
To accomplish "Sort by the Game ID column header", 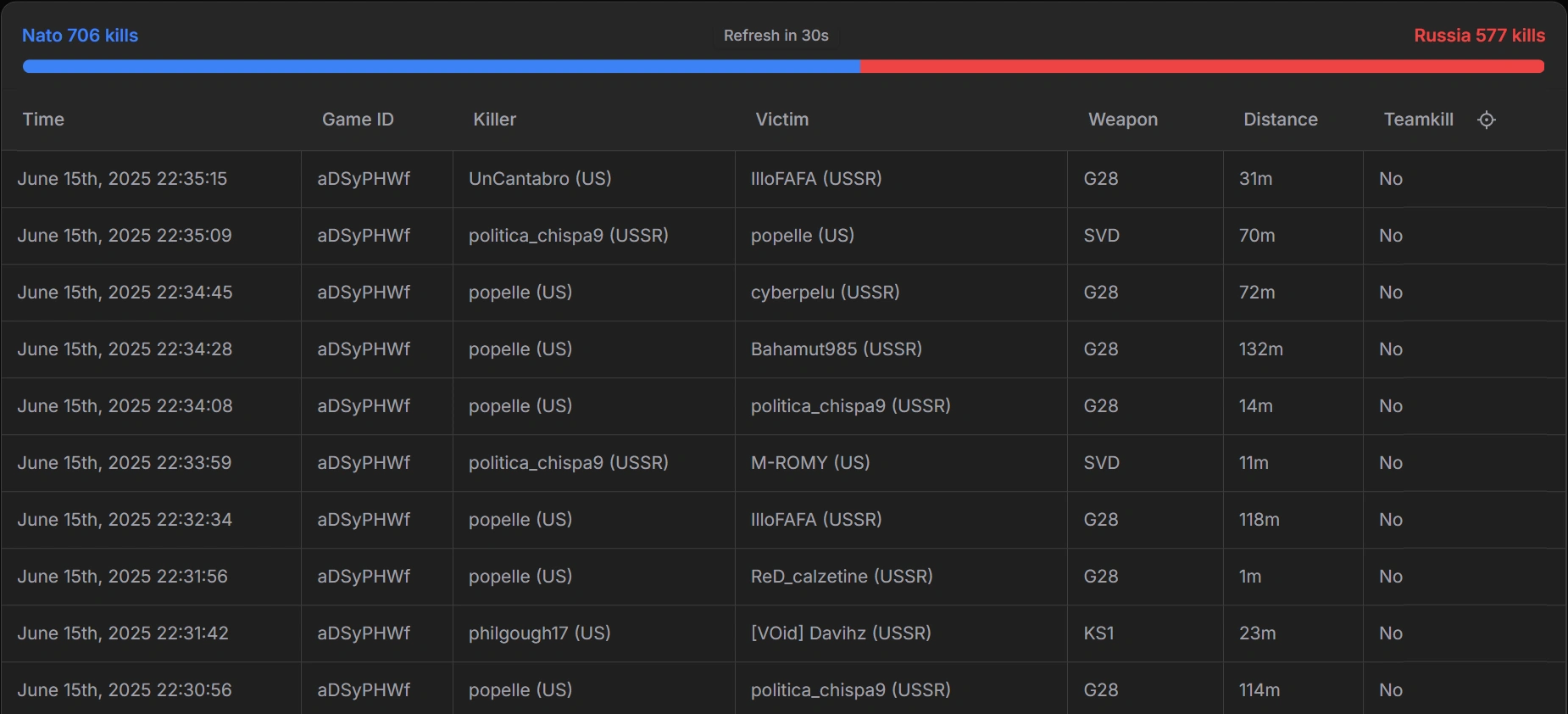I will 358,120.
